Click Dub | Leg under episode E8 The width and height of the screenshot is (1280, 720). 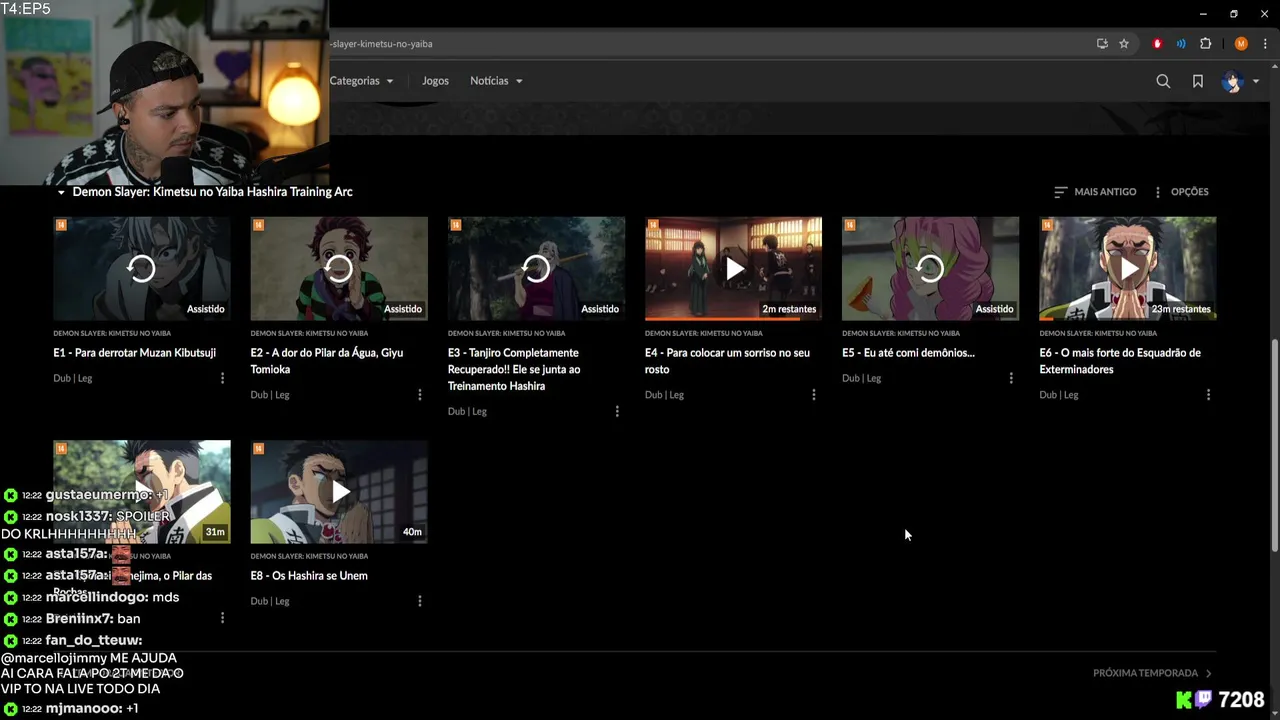(x=270, y=601)
